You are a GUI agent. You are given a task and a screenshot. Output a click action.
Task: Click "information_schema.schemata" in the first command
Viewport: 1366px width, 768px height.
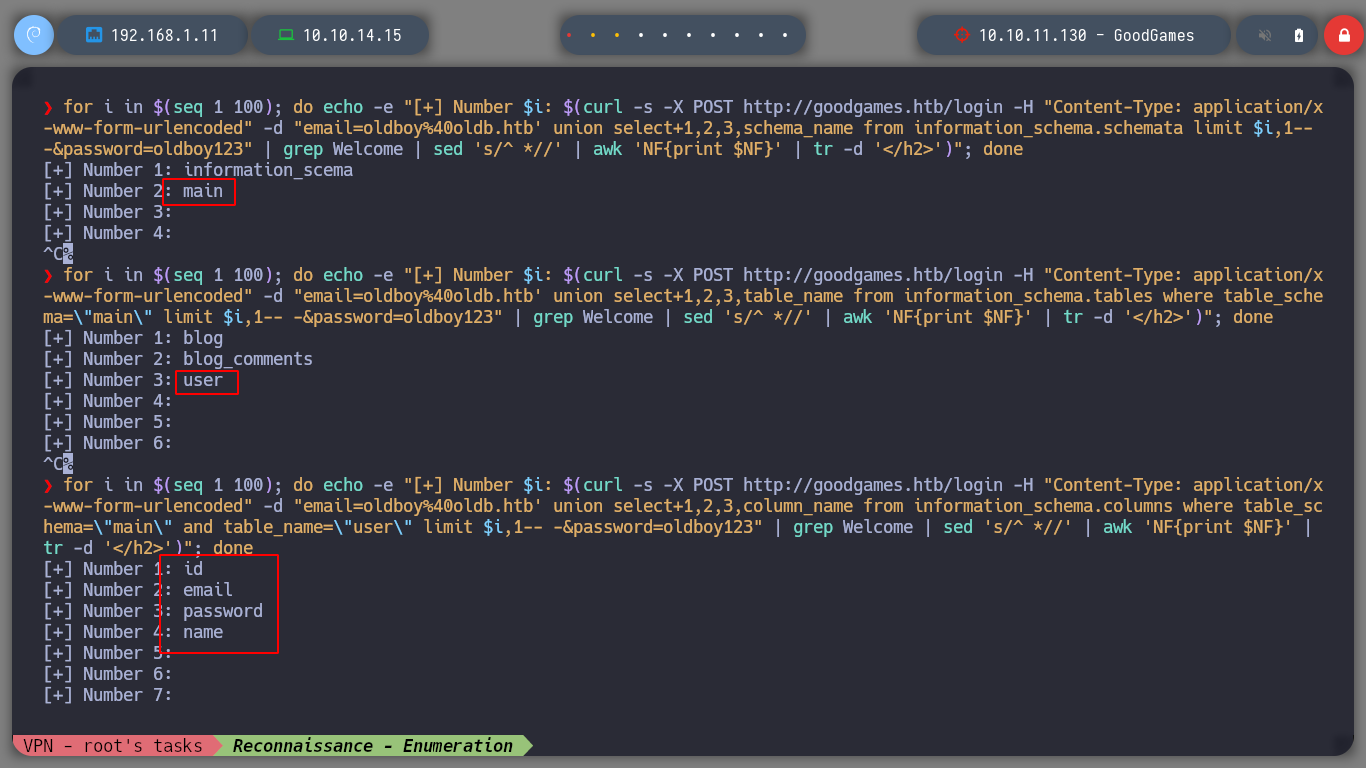1048,128
